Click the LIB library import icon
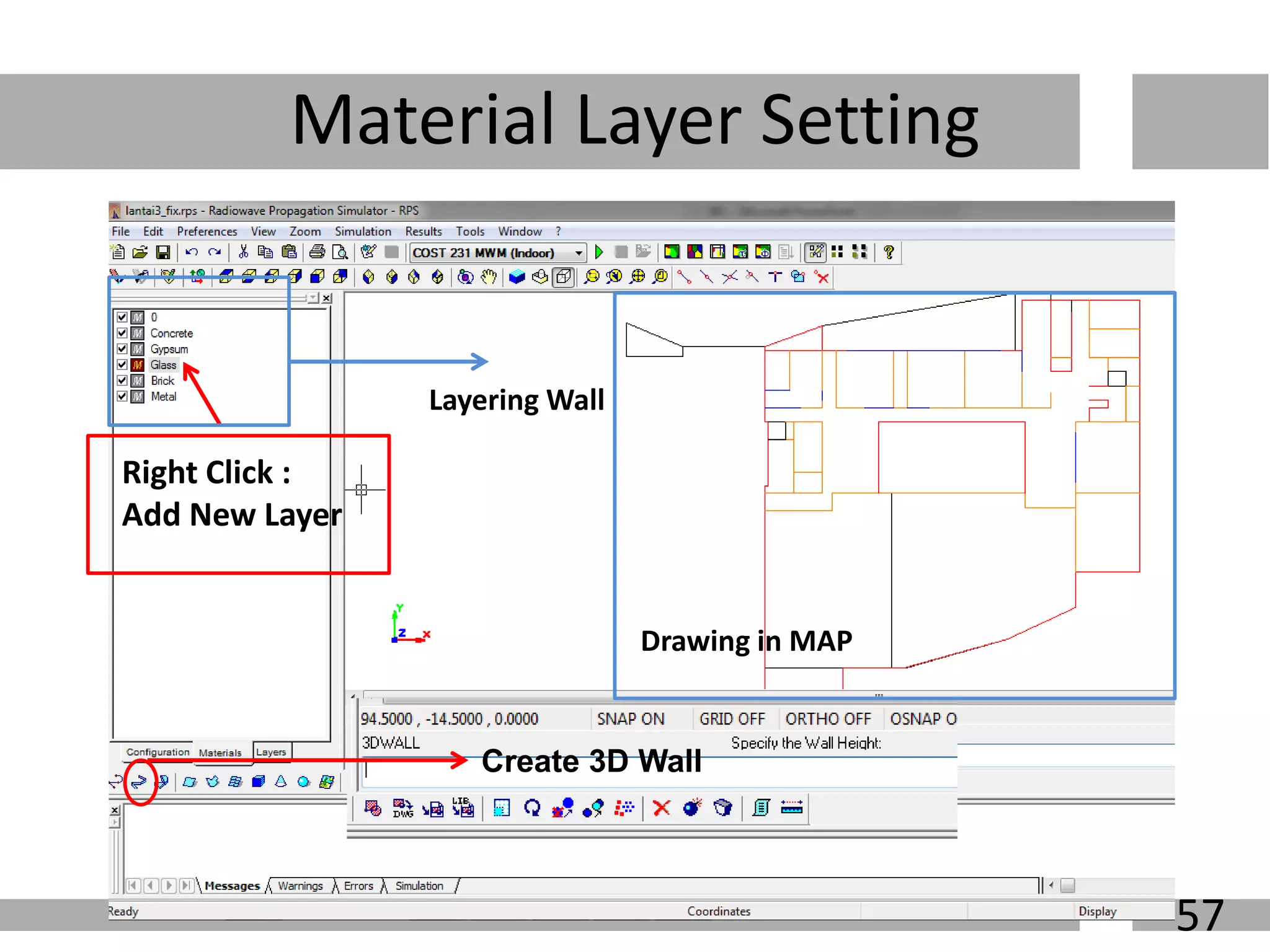The height and width of the screenshot is (952, 1270). point(463,808)
